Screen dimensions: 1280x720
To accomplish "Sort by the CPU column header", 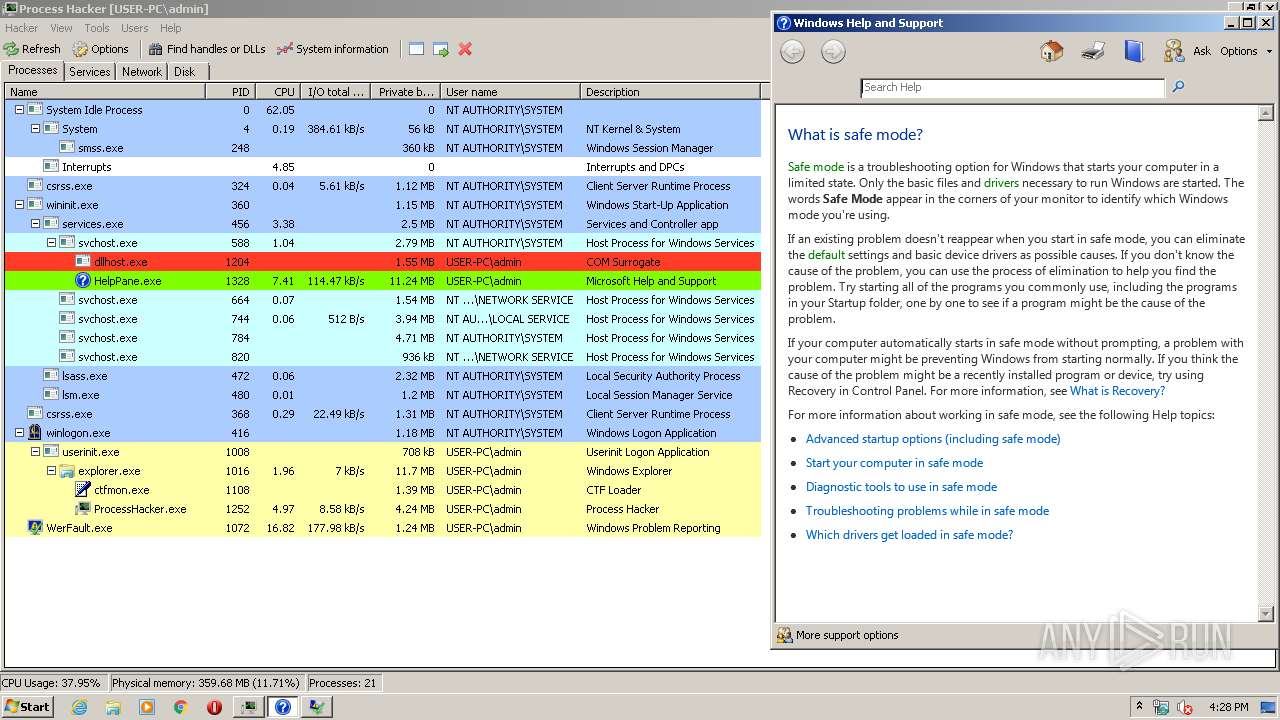I will 277,92.
